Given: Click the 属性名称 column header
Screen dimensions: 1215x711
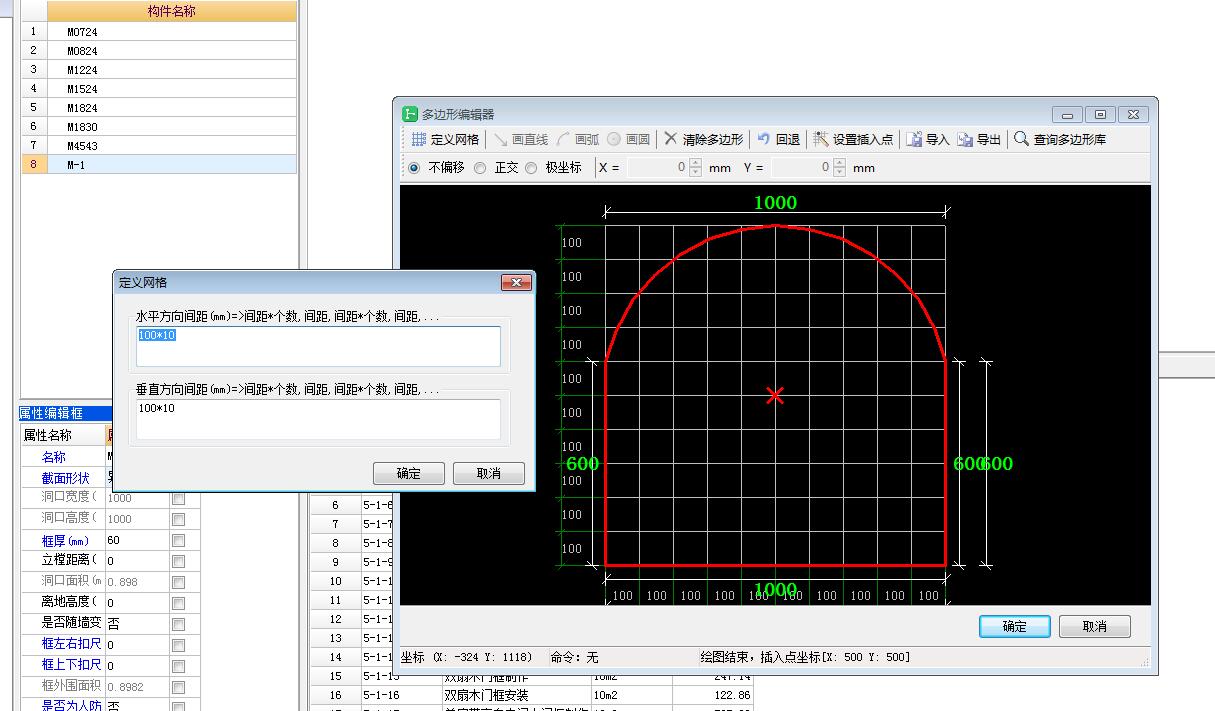Looking at the screenshot, I should click(x=63, y=435).
